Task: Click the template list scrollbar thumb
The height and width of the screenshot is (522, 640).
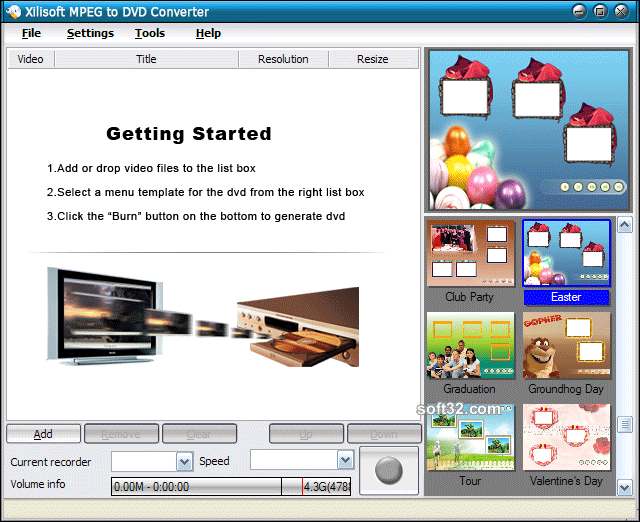Action: click(625, 424)
